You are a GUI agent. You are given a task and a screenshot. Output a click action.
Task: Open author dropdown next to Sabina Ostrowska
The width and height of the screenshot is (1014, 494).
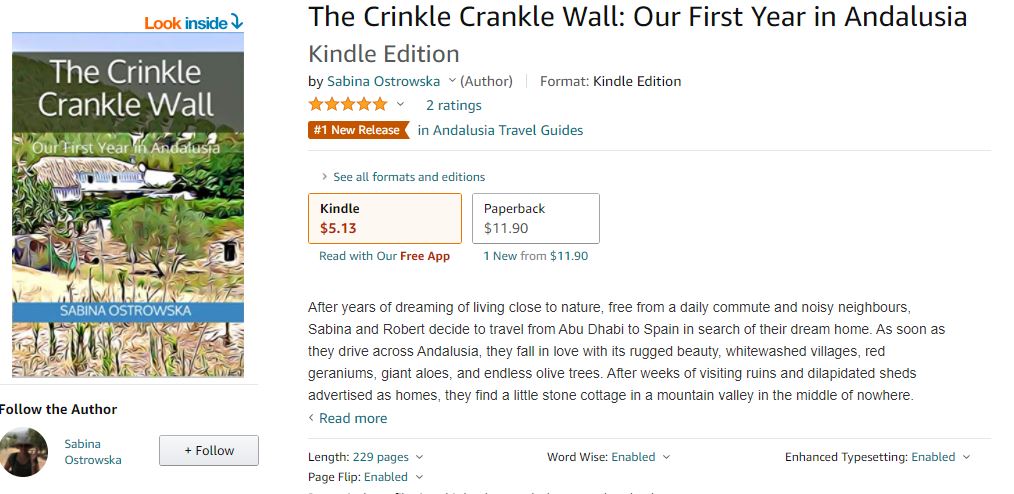(452, 81)
